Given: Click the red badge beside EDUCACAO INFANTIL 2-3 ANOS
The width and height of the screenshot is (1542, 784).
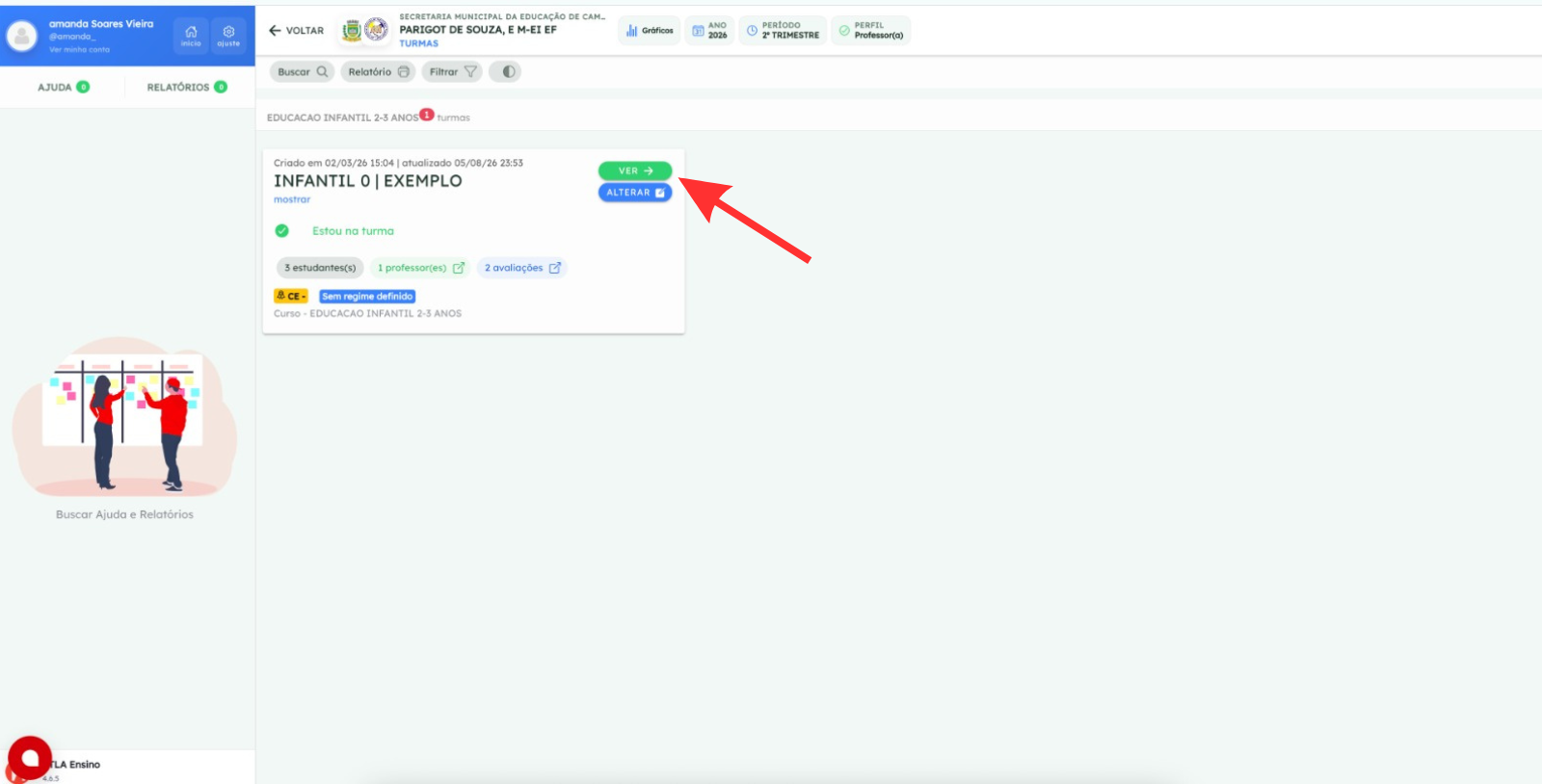Looking at the screenshot, I should 427,115.
